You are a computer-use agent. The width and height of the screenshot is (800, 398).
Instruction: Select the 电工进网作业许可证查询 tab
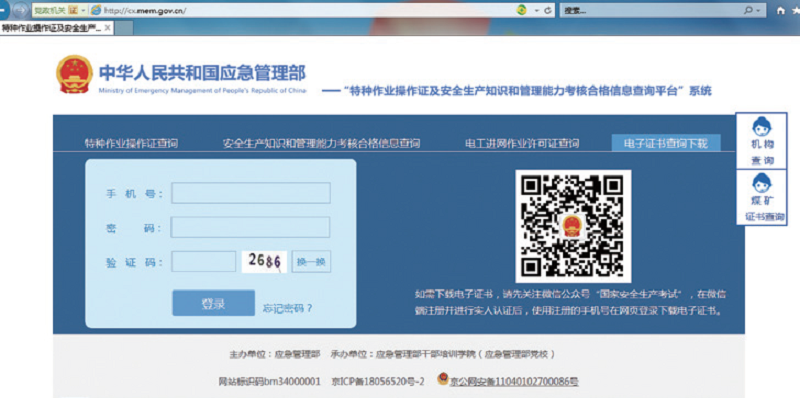point(522,143)
